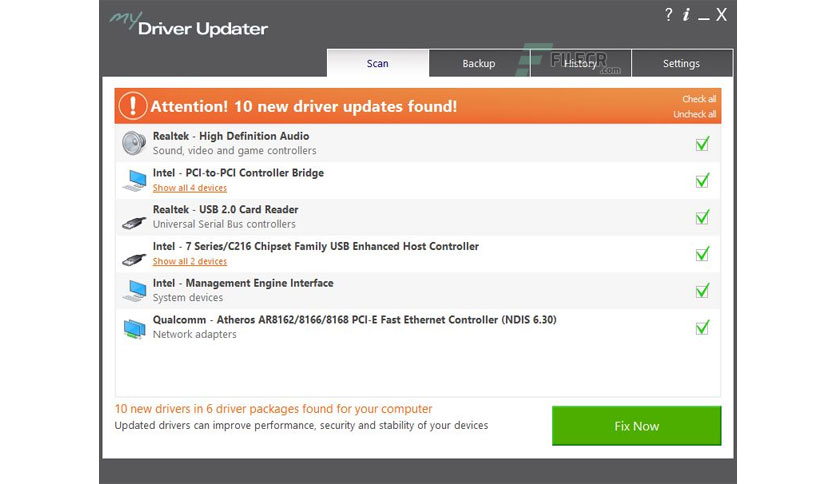The height and width of the screenshot is (484, 836).
Task: Click the Fix Now button
Action: [x=637, y=426]
